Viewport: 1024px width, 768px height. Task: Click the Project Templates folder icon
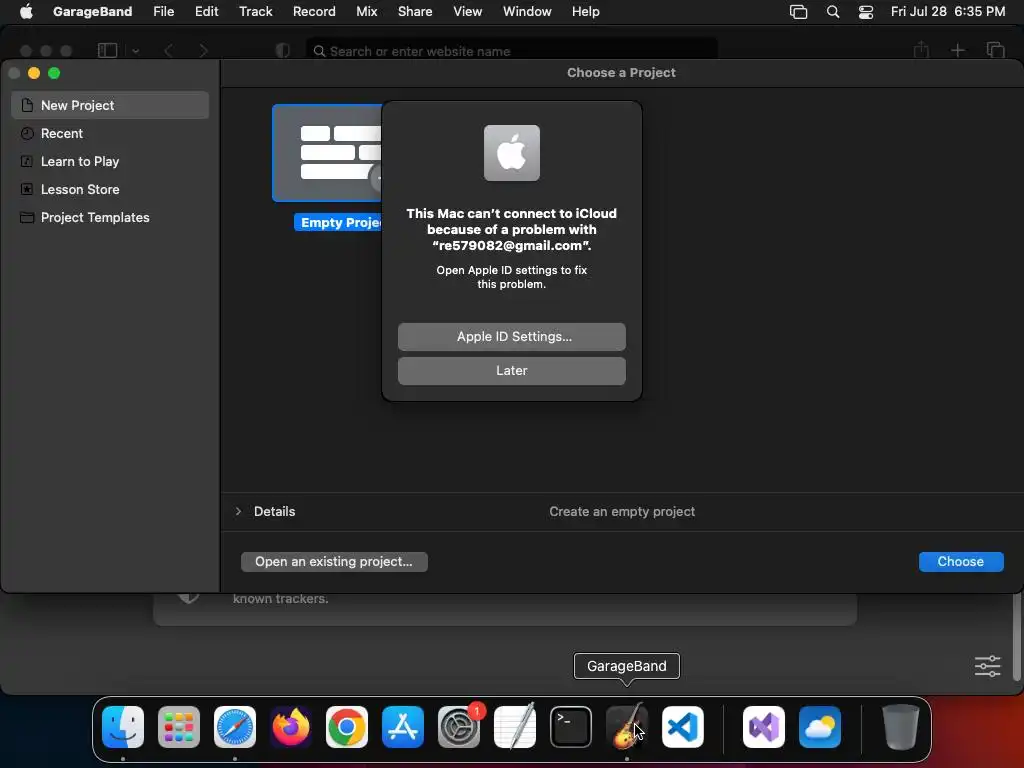coord(27,217)
